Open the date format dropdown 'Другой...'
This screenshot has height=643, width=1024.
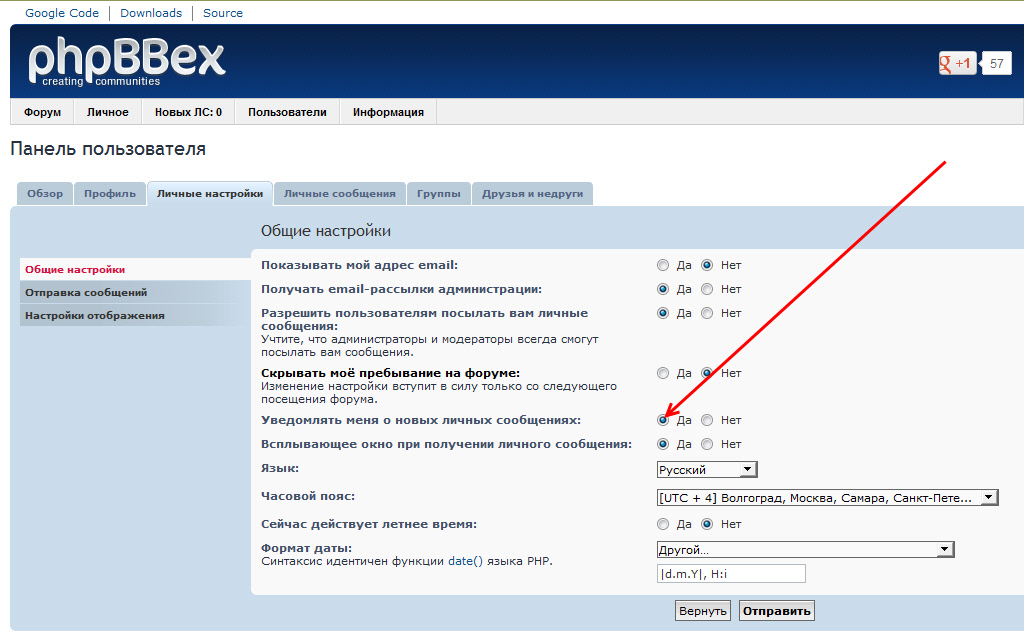pos(804,550)
